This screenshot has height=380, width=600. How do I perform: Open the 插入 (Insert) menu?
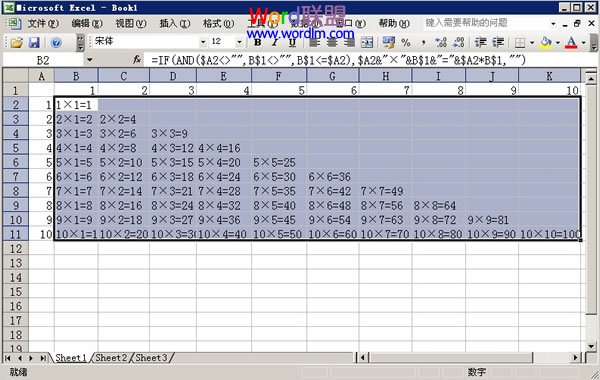click(x=174, y=24)
